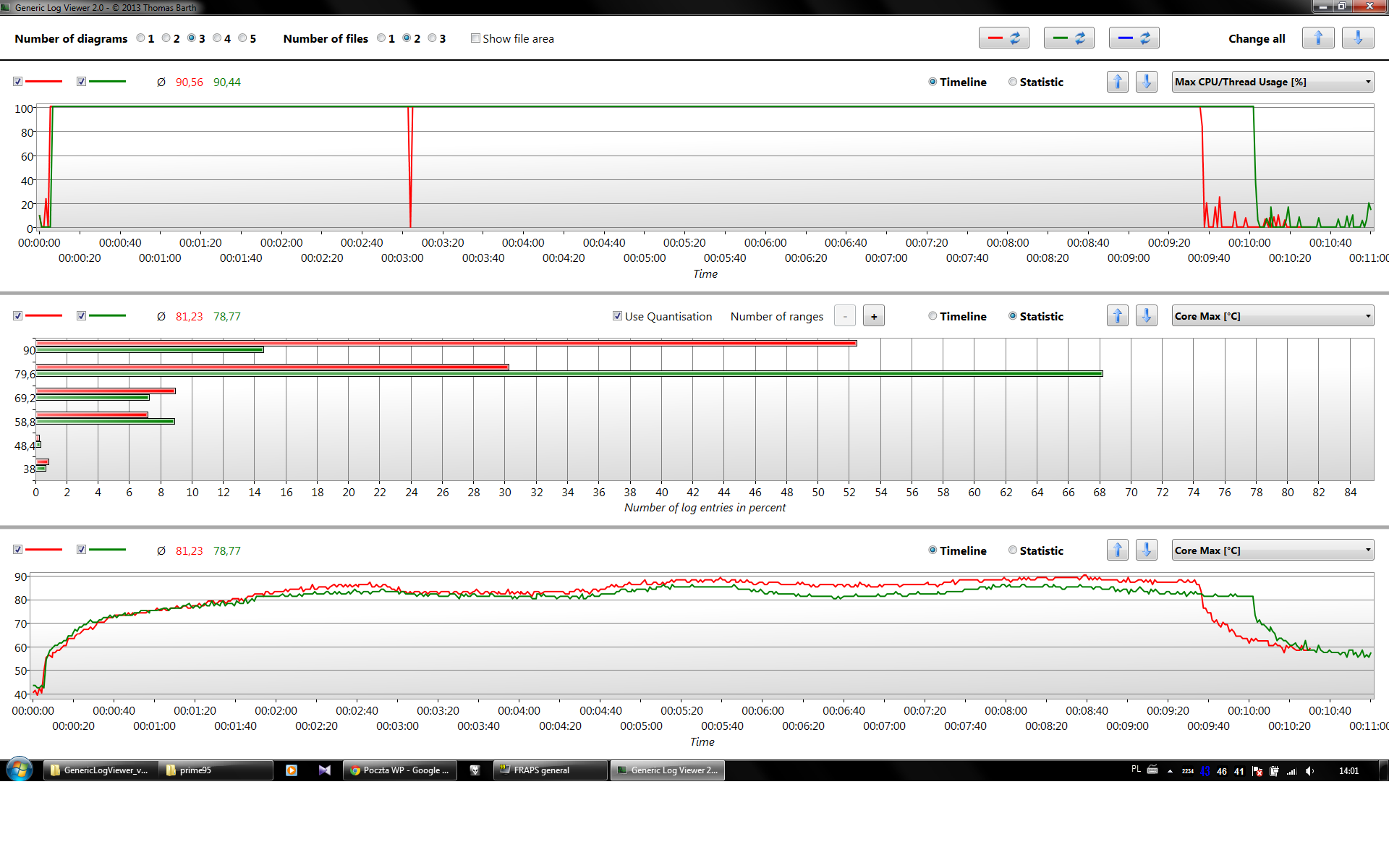Click volume speaker tray icon
1389x868 pixels.
[1310, 771]
